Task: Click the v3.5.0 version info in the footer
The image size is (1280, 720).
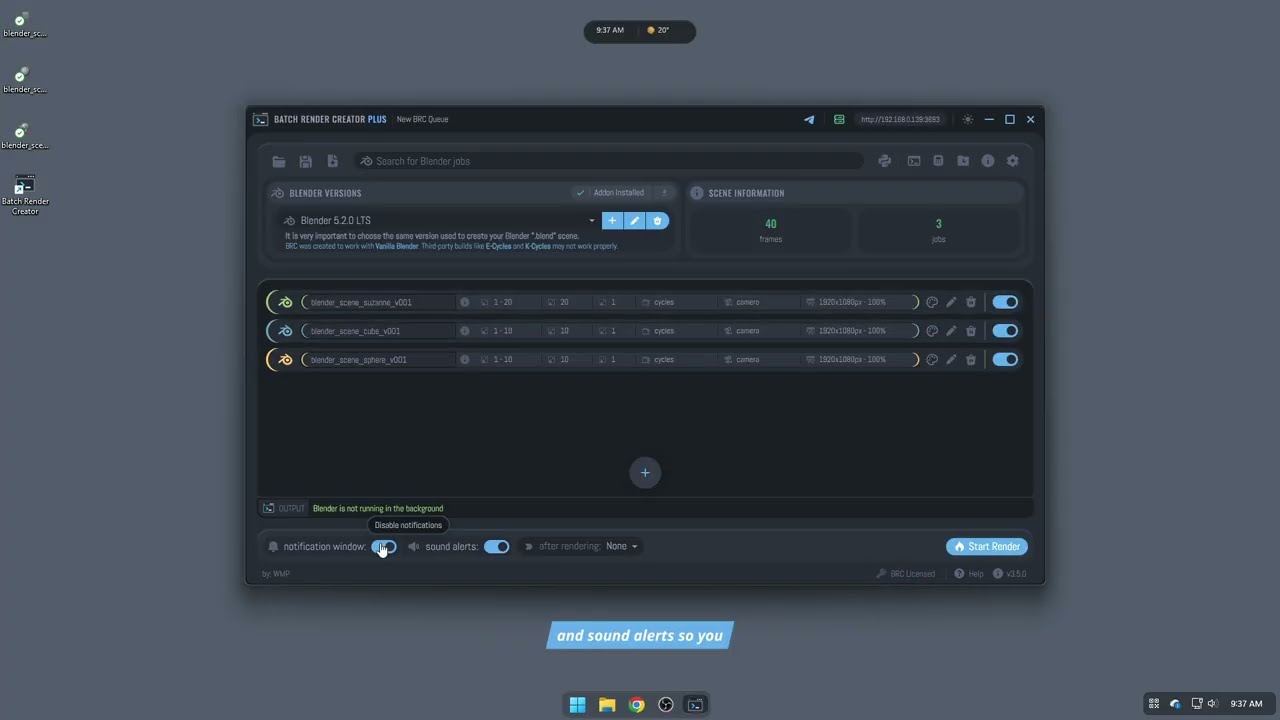Action: point(1010,574)
